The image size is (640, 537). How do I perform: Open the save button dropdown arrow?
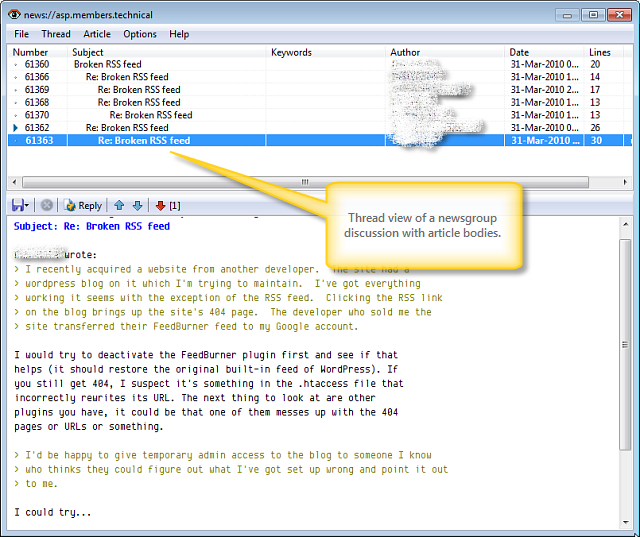27,205
